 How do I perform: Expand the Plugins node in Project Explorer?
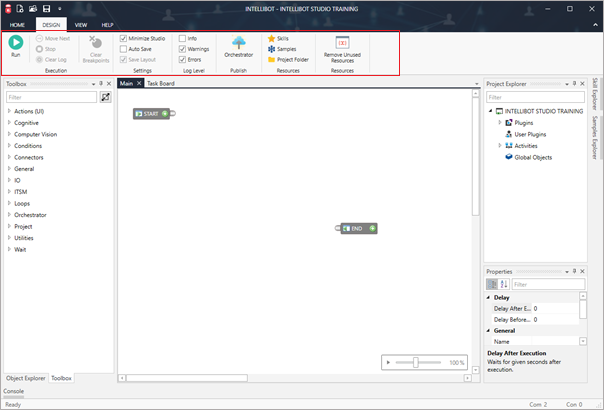pyautogui.click(x=499, y=122)
